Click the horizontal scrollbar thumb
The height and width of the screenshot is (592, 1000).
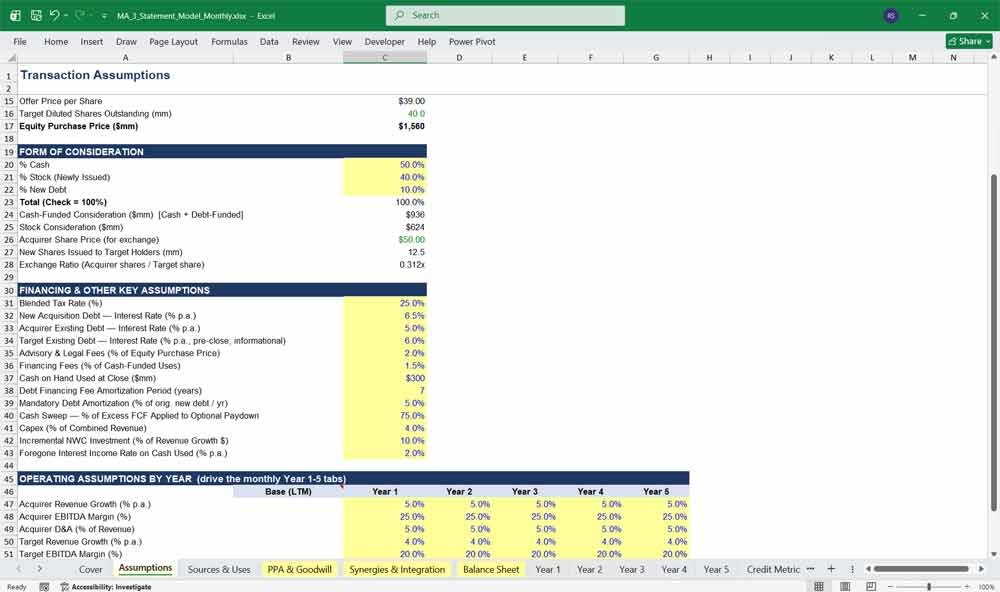click(921, 568)
